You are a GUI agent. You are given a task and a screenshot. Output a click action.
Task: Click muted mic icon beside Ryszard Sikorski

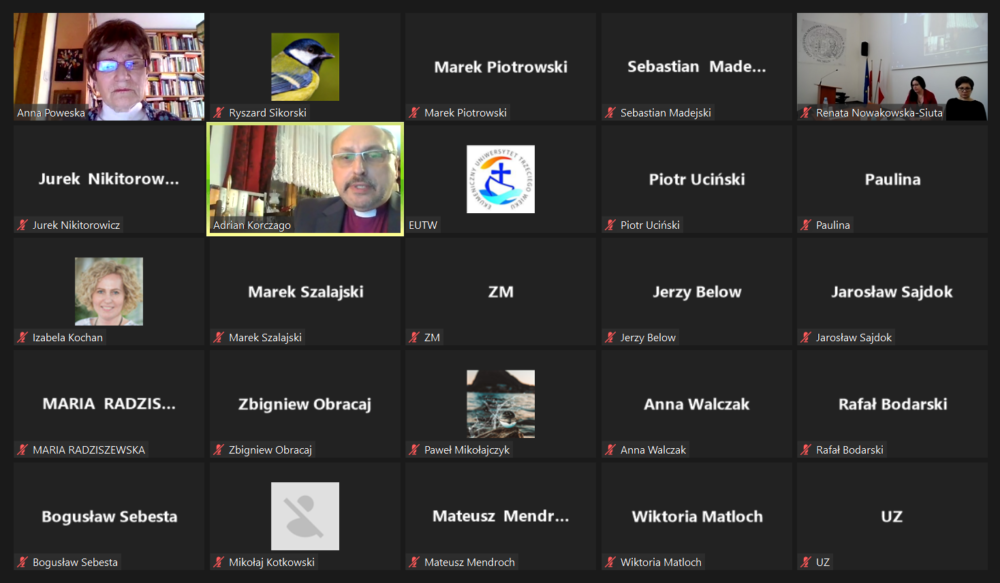coord(219,113)
